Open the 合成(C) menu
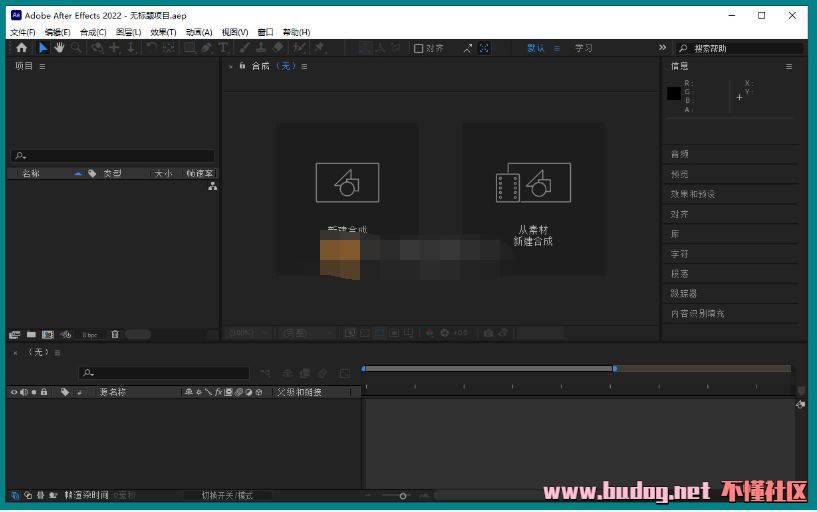 coord(93,32)
